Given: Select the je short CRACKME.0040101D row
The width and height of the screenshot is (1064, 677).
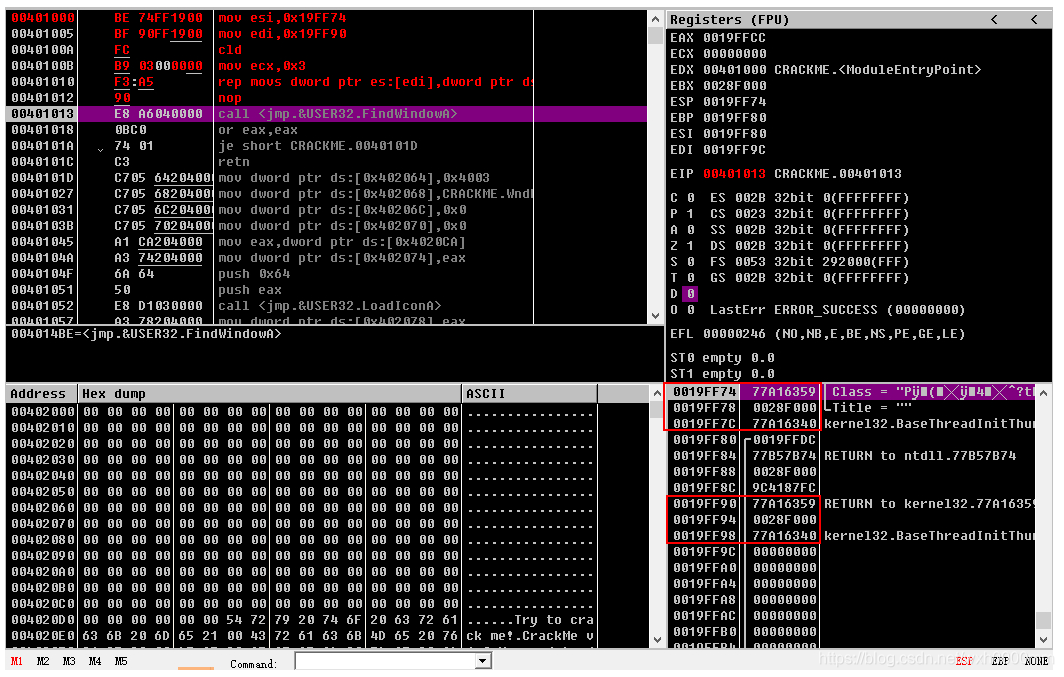Looking at the screenshot, I should tap(326, 146).
